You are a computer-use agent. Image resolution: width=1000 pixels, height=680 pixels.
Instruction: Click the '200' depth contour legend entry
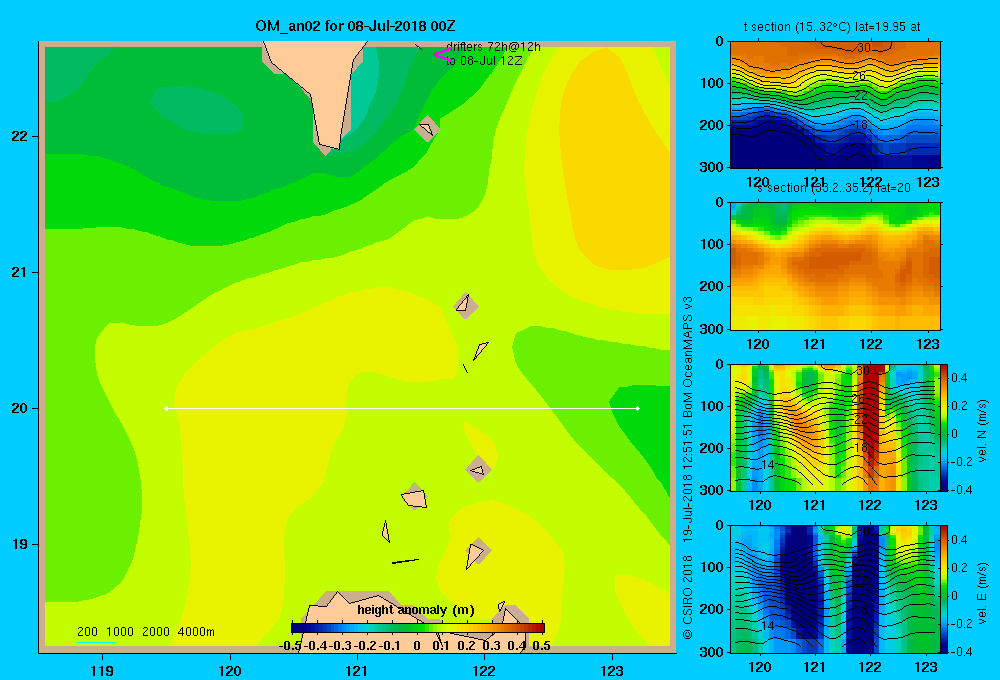(87, 632)
